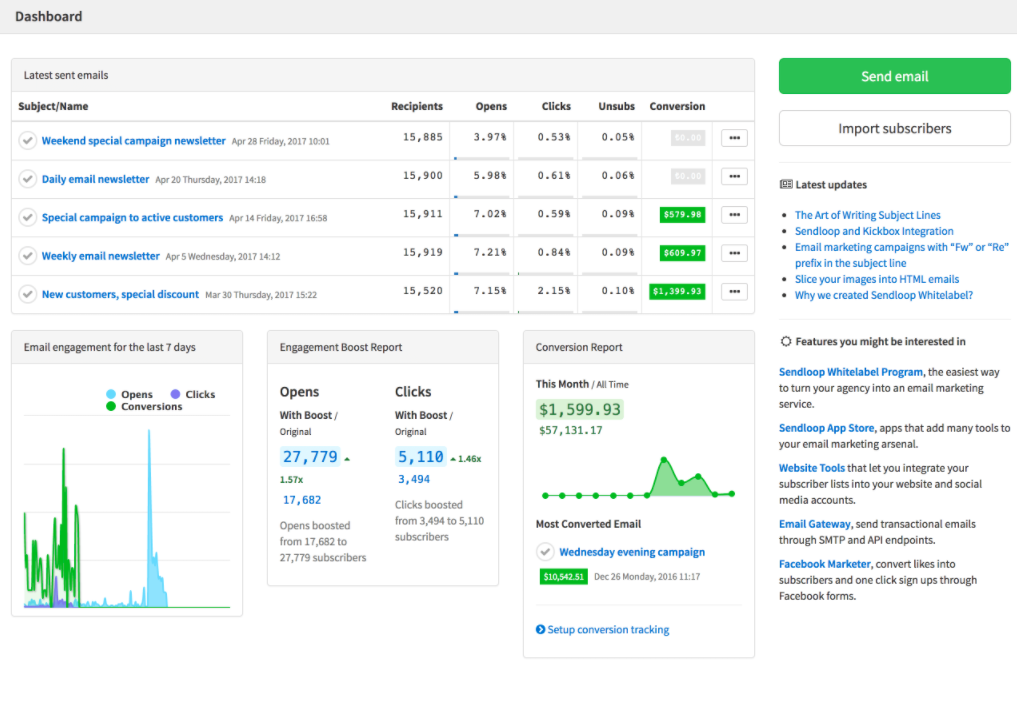The image size is (1017, 714).
Task: Open the Weekly email newsletter link
Action: 101,256
